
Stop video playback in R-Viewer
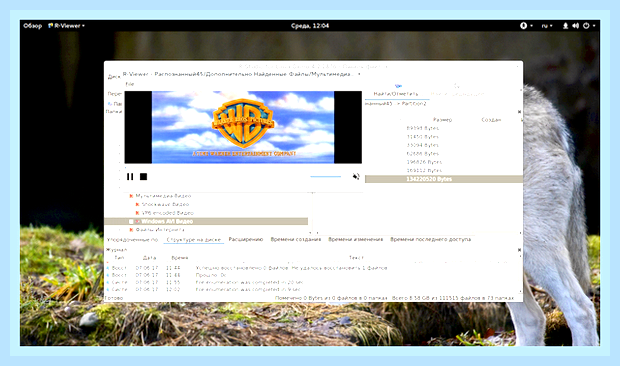[143, 177]
